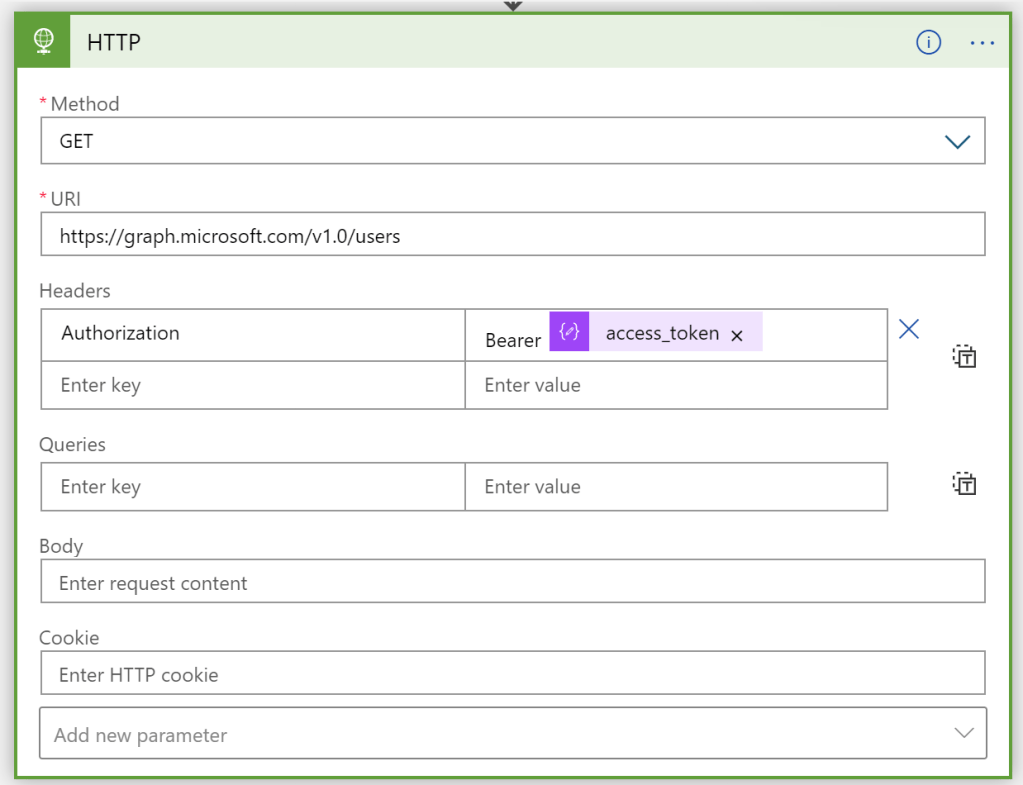Delete the Authorization header row with blue X
This screenshot has height=785, width=1023.
click(x=908, y=329)
